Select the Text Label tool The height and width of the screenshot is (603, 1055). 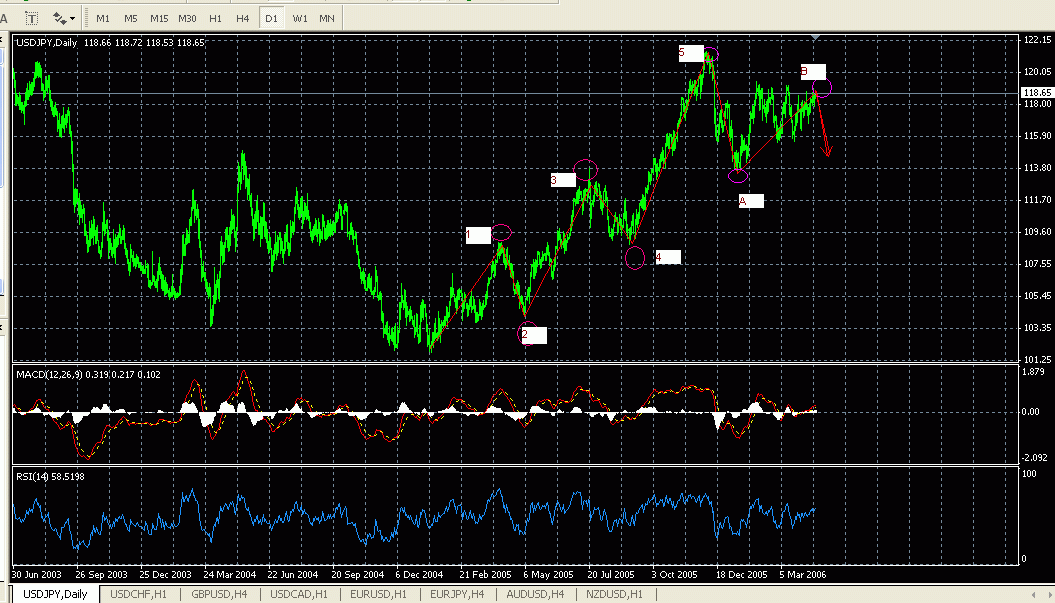31,18
